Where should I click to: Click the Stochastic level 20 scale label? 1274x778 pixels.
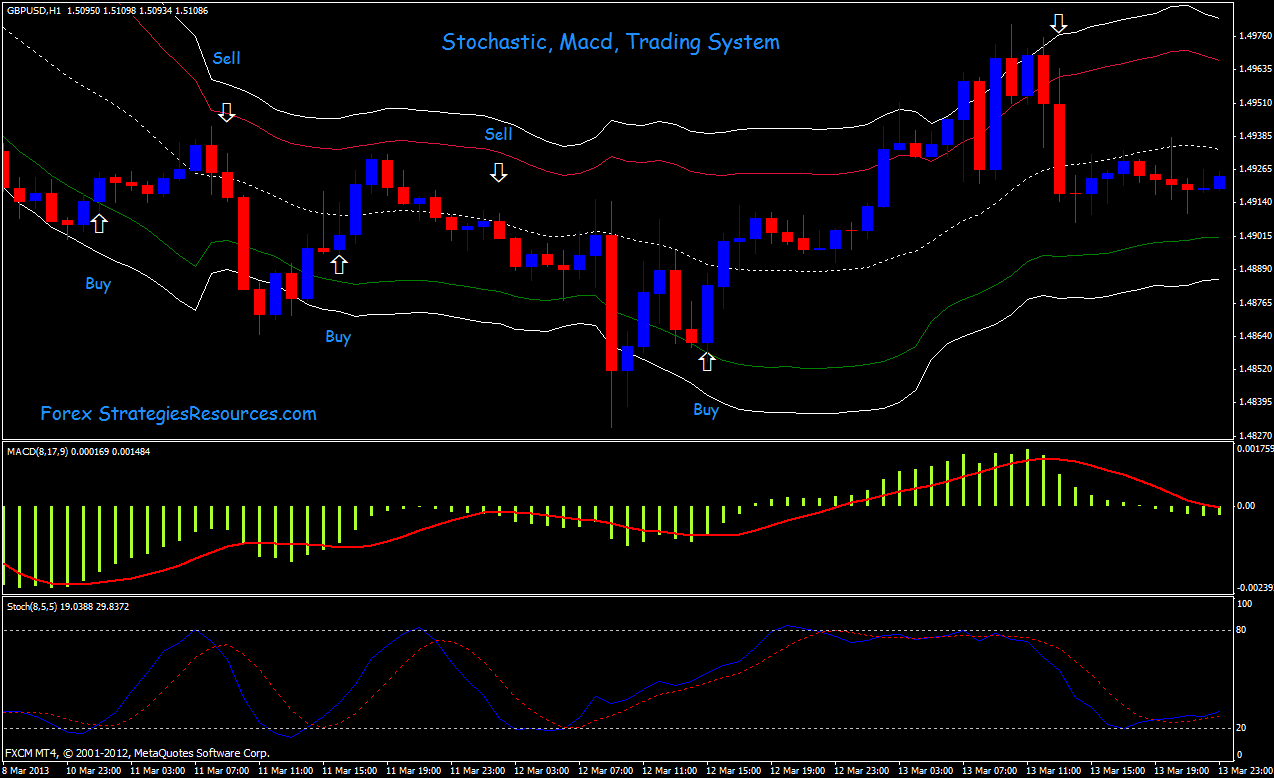[x=1243, y=727]
